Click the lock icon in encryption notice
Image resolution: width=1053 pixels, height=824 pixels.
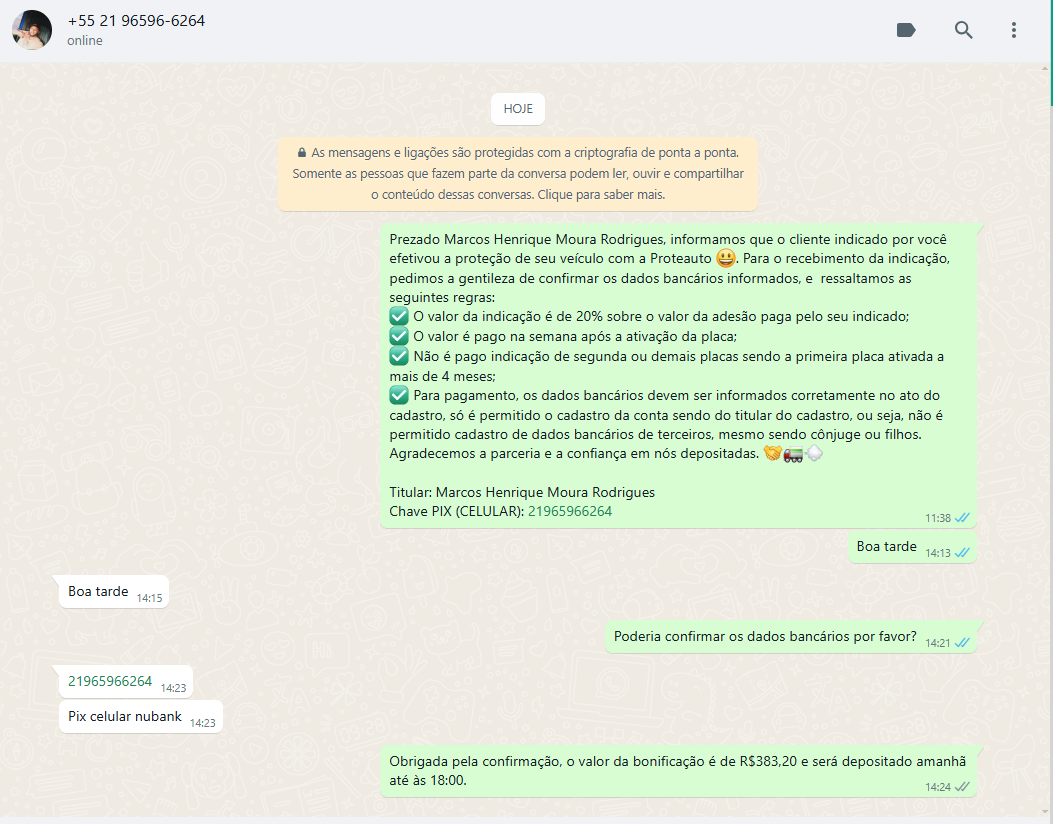point(301,153)
